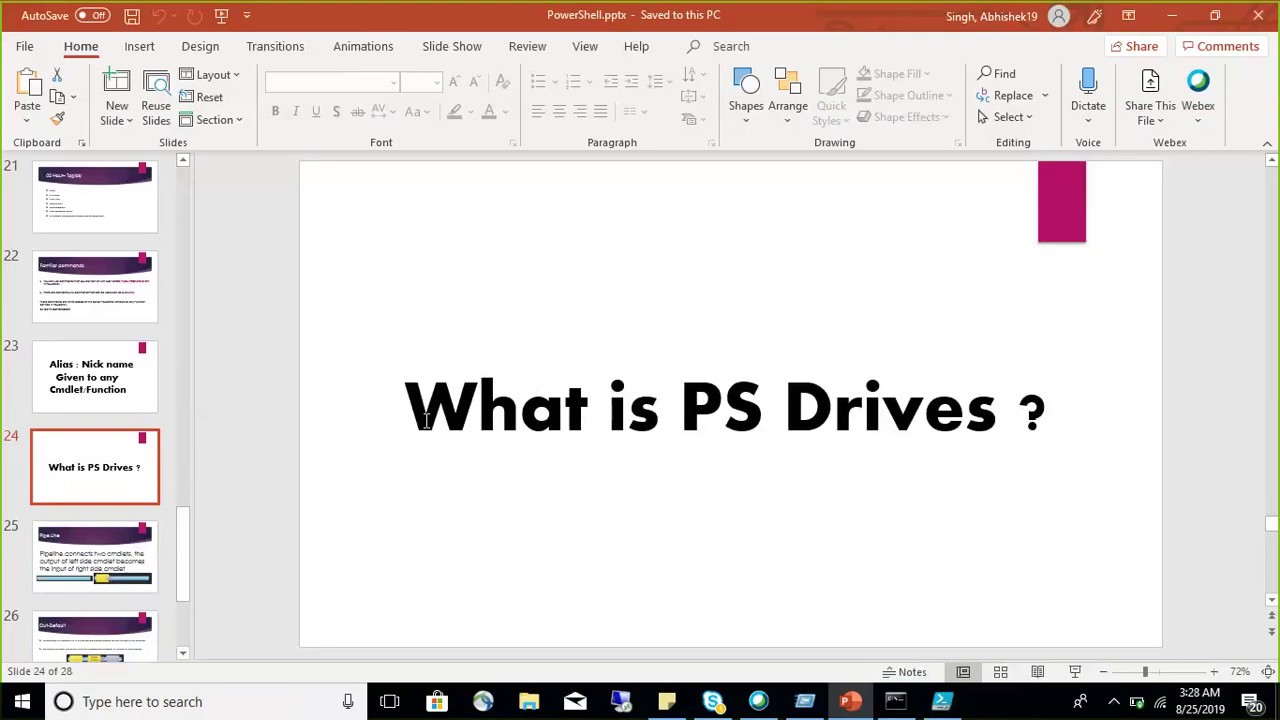Open the Insert ribbon tab
Image resolution: width=1280 pixels, height=720 pixels.
(x=139, y=46)
